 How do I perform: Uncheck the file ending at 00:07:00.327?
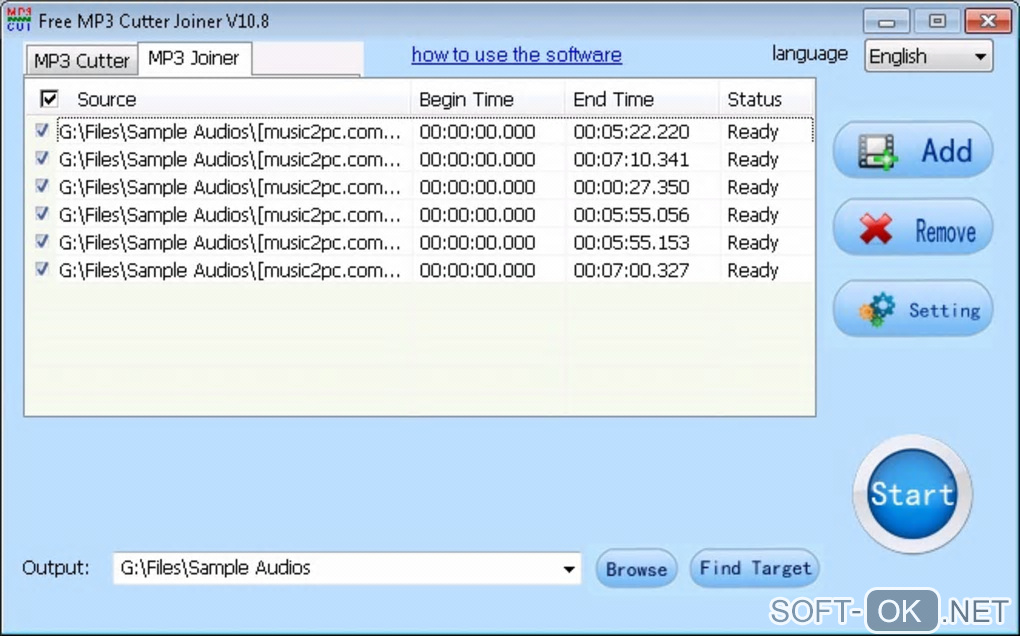(x=42, y=269)
